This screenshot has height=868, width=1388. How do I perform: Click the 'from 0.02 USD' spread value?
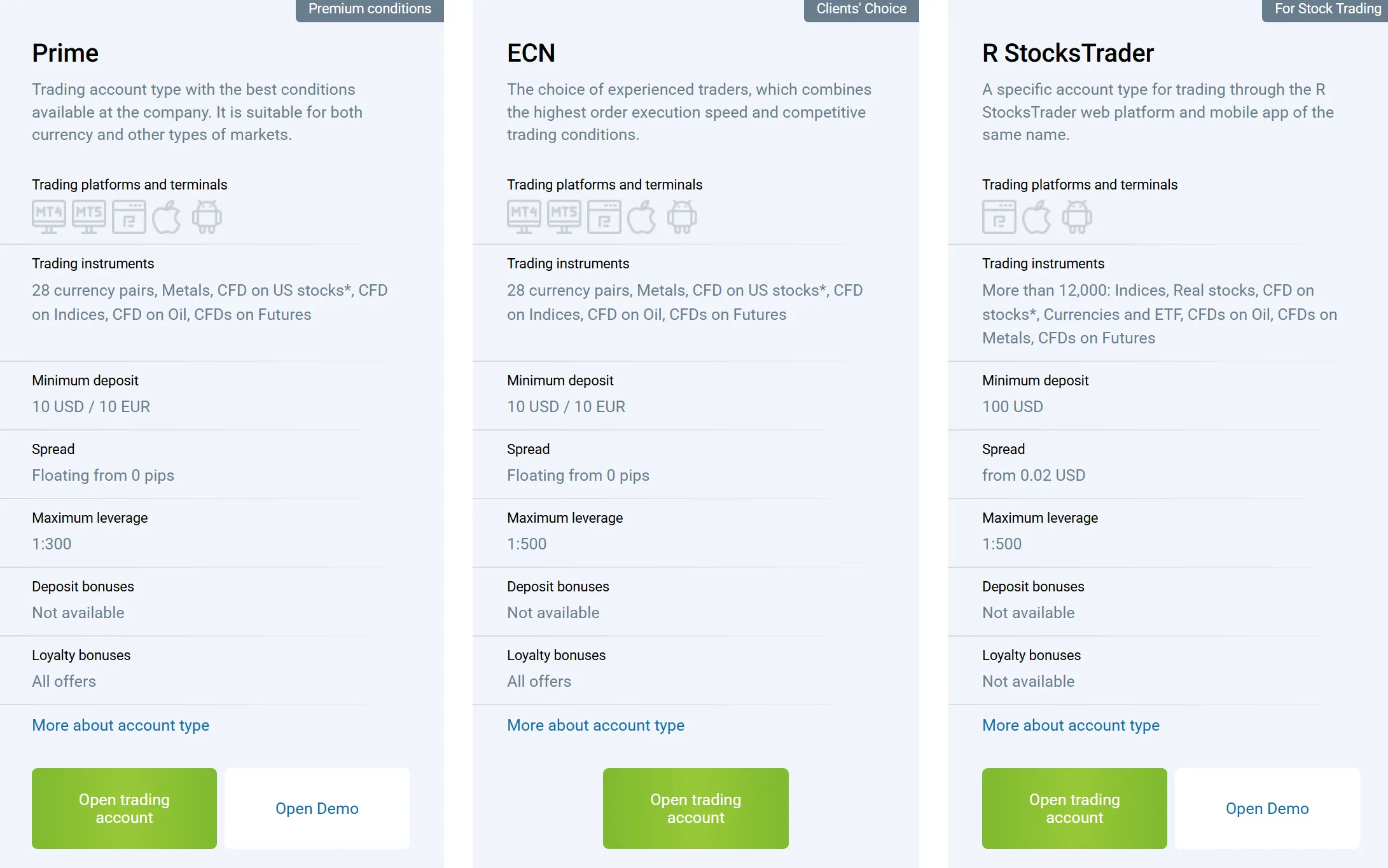(1034, 475)
